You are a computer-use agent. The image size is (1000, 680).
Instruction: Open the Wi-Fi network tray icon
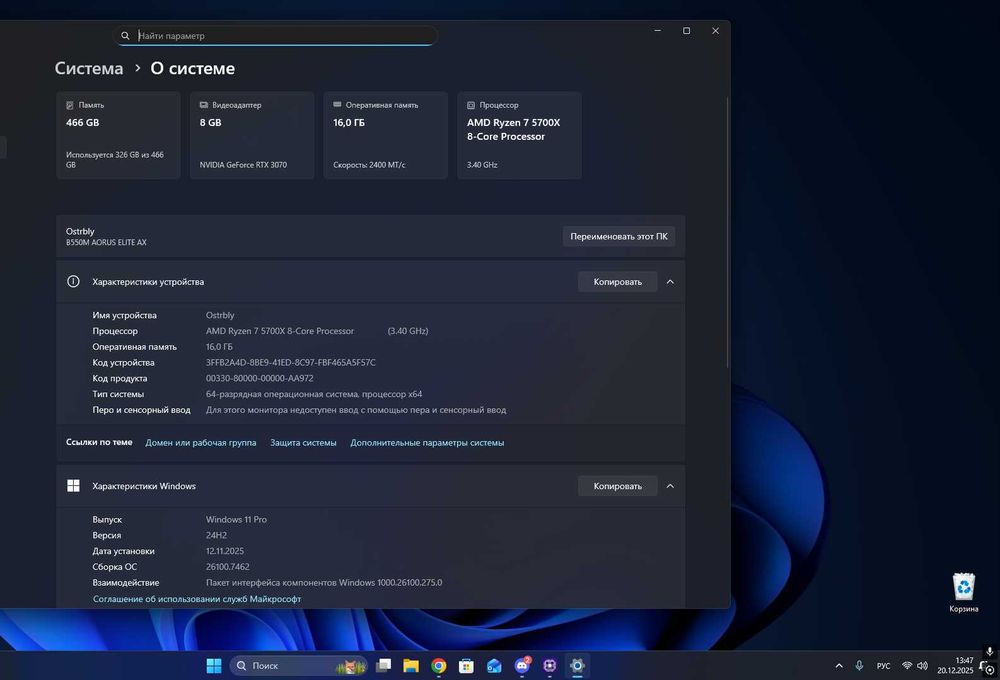click(x=907, y=666)
